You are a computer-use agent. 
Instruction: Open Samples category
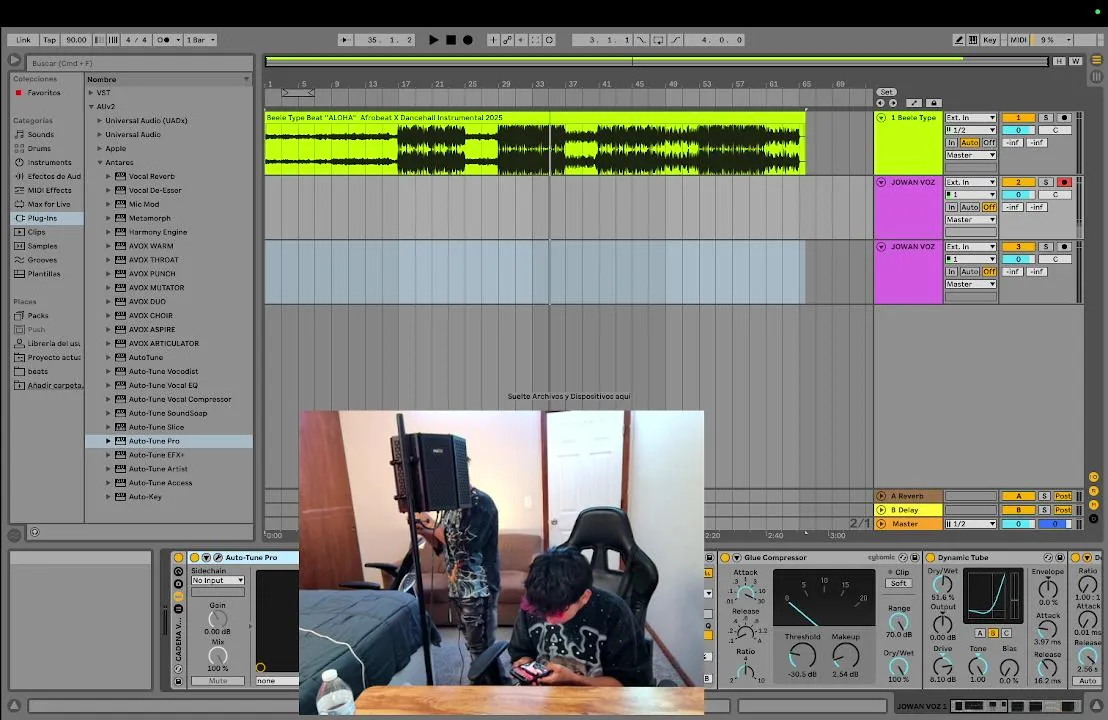pos(42,246)
